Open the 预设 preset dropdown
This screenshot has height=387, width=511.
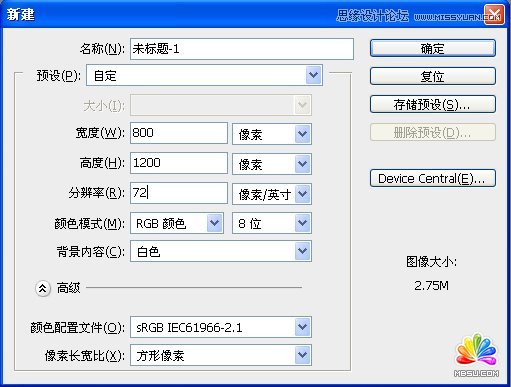tap(204, 76)
